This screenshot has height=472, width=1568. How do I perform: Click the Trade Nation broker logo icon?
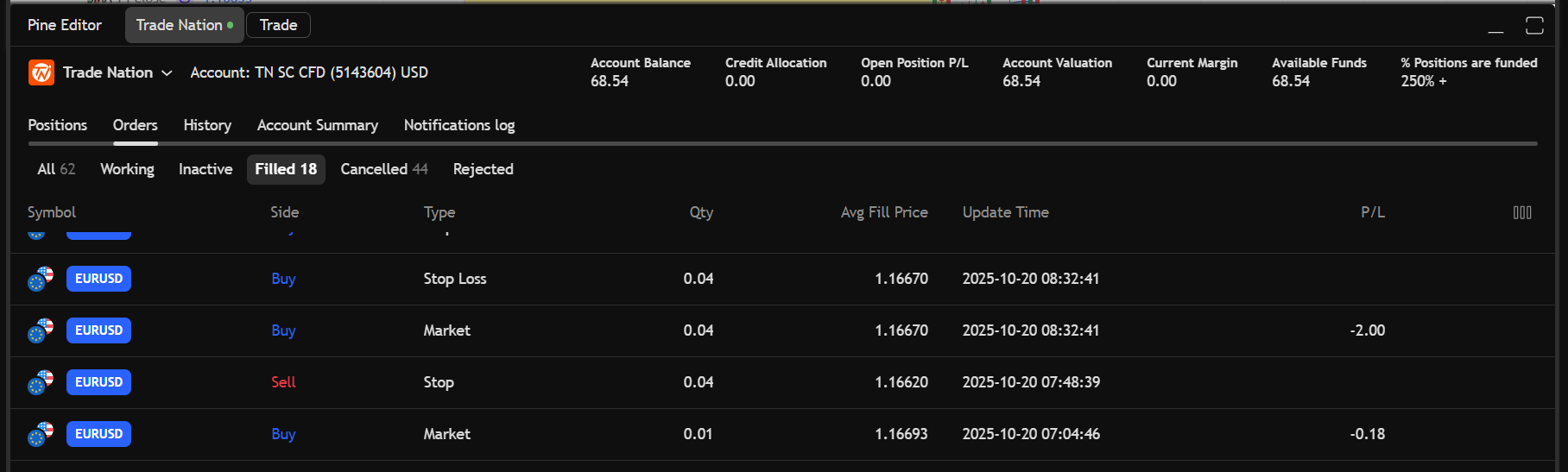tap(41, 72)
